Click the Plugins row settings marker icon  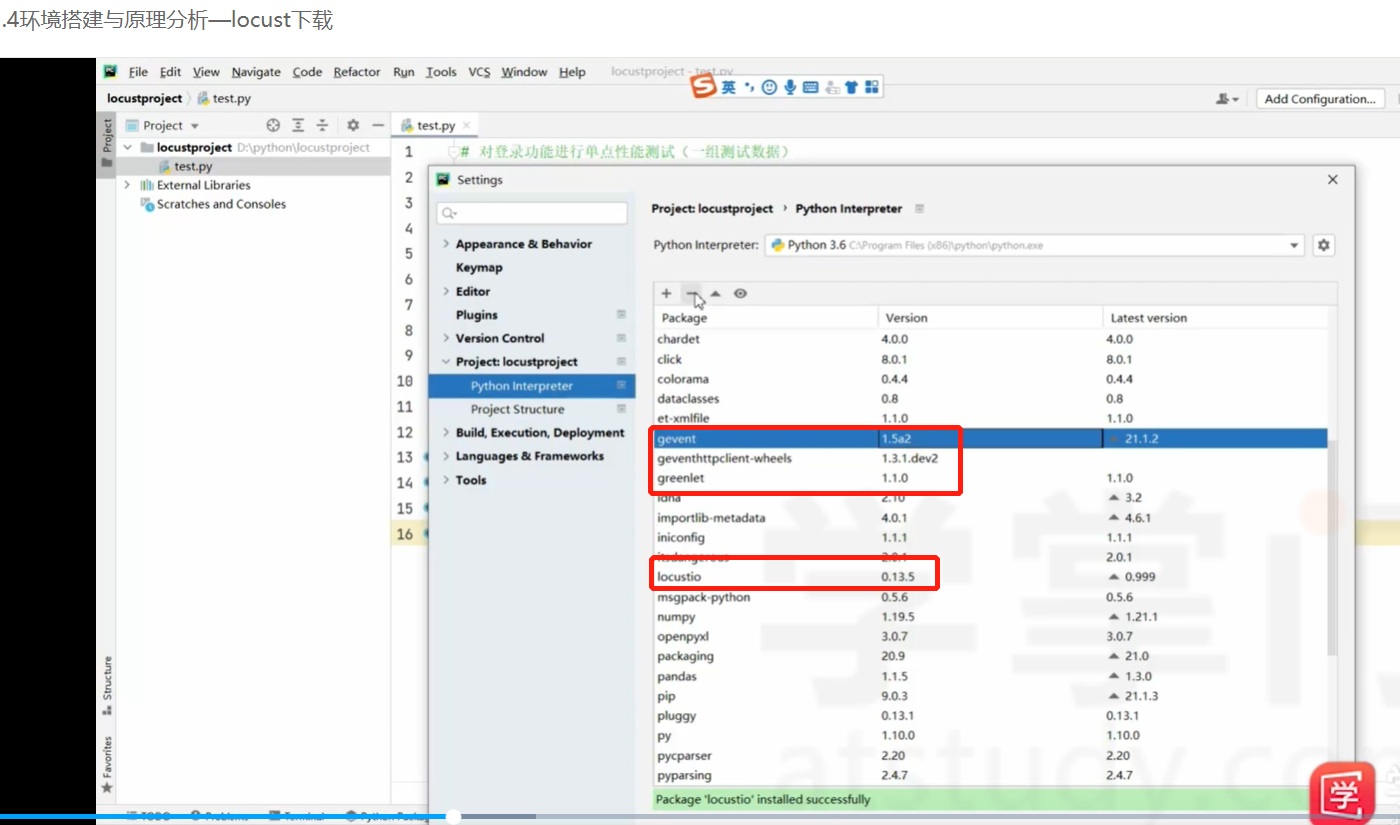(x=621, y=315)
